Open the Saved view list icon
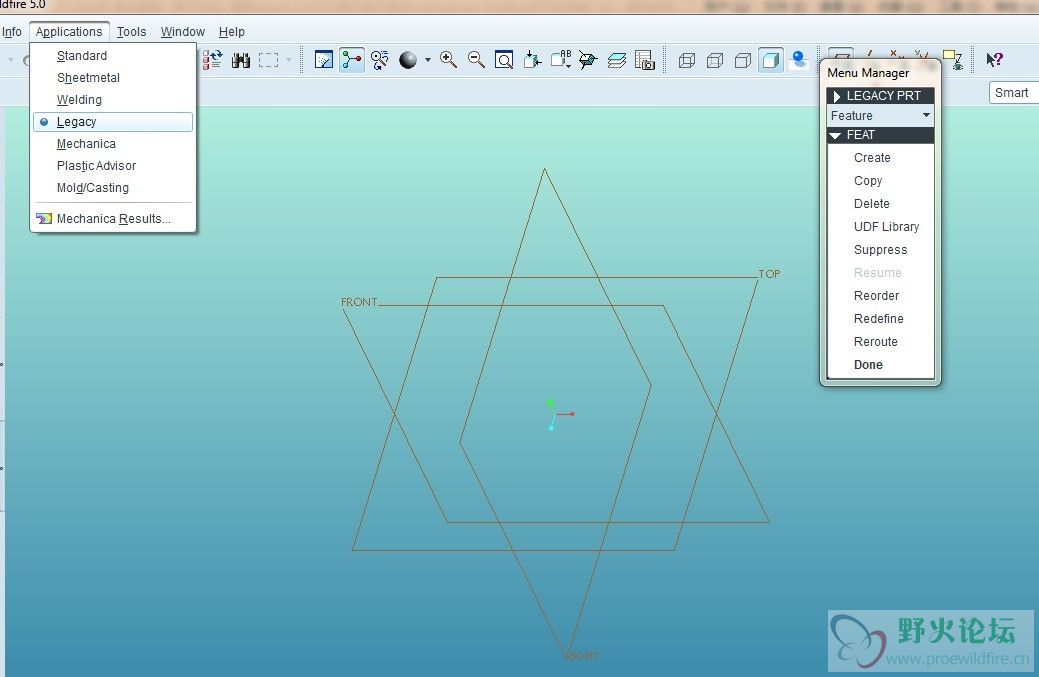Viewport: 1039px width, 677px height. [561, 60]
